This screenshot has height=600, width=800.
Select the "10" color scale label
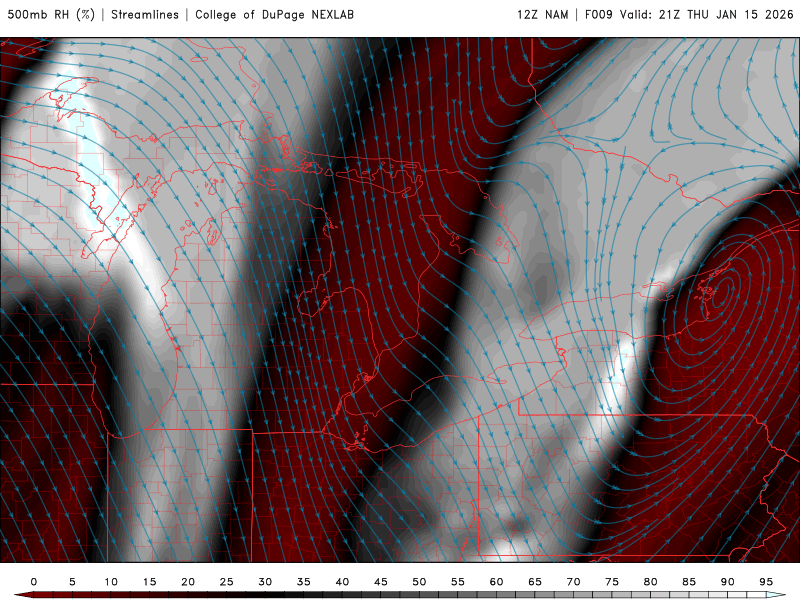[x=111, y=582]
